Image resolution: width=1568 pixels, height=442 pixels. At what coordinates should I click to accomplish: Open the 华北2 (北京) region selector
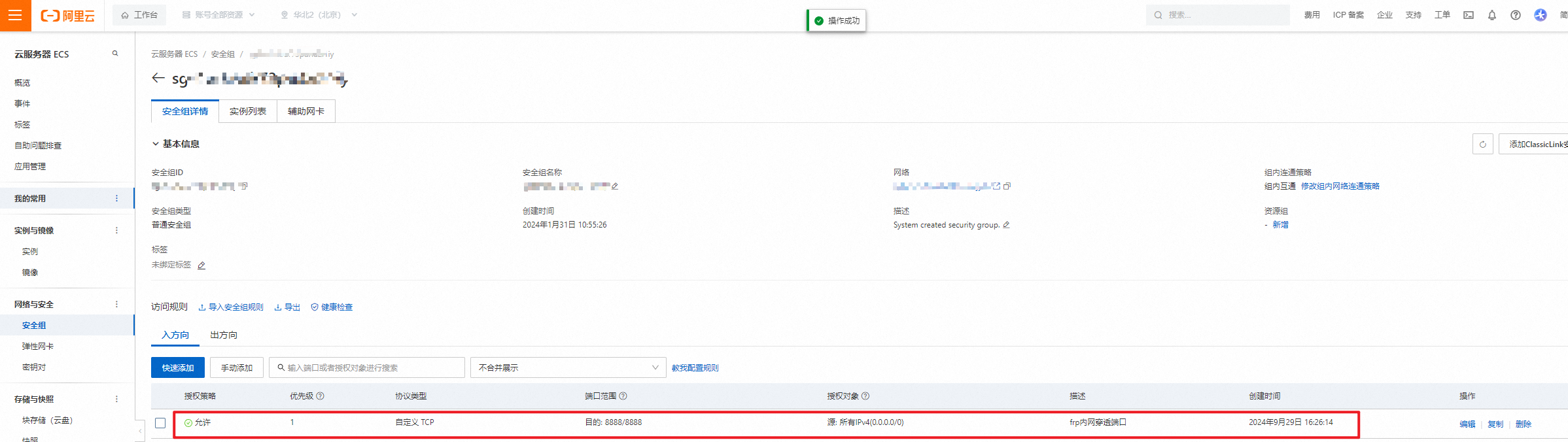[319, 15]
